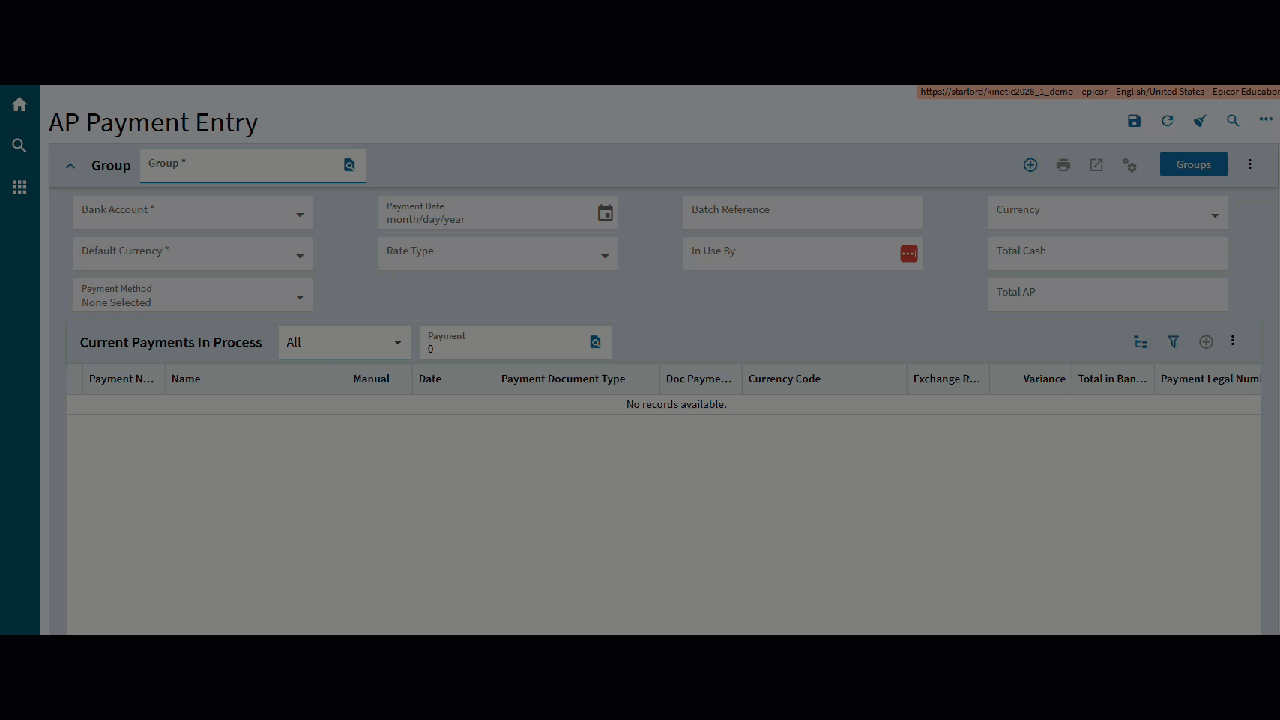1280x720 pixels.
Task: Open the top toolbar search magnifier
Action: click(1233, 121)
